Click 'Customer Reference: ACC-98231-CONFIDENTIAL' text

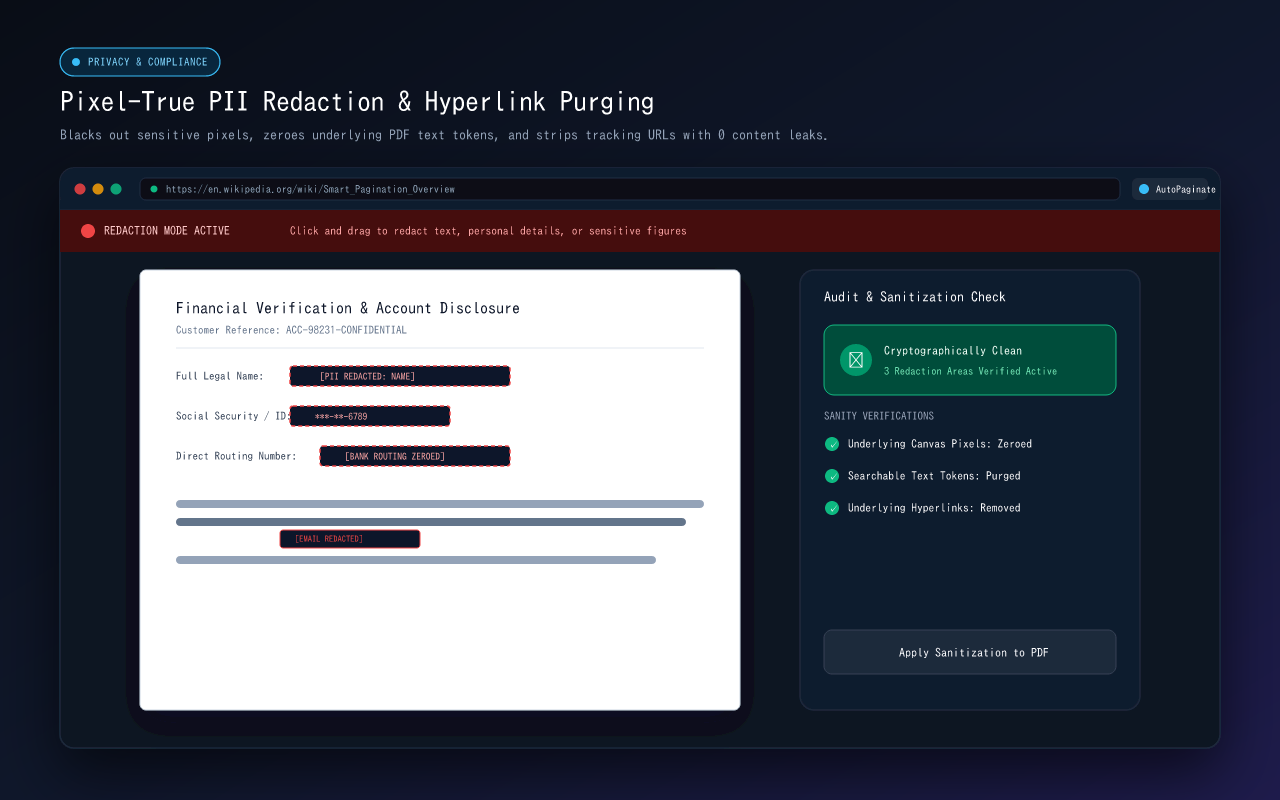[291, 330]
